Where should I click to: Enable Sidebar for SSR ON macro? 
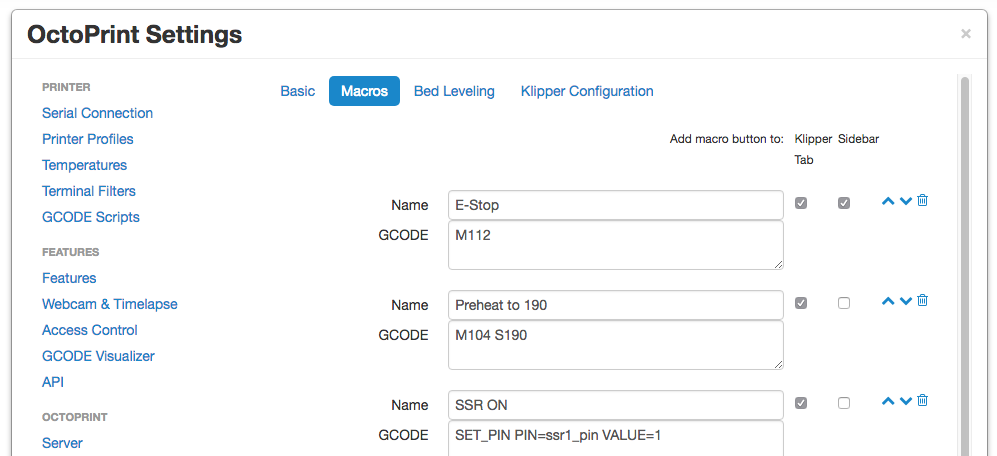pyautogui.click(x=844, y=403)
